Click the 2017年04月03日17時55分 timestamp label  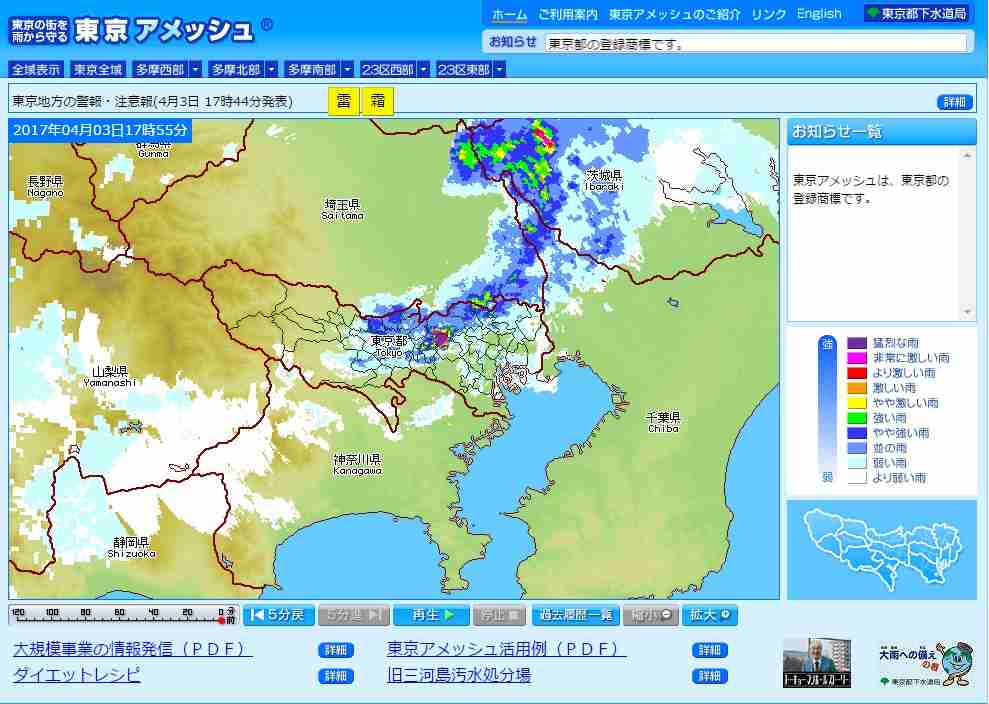click(100, 131)
